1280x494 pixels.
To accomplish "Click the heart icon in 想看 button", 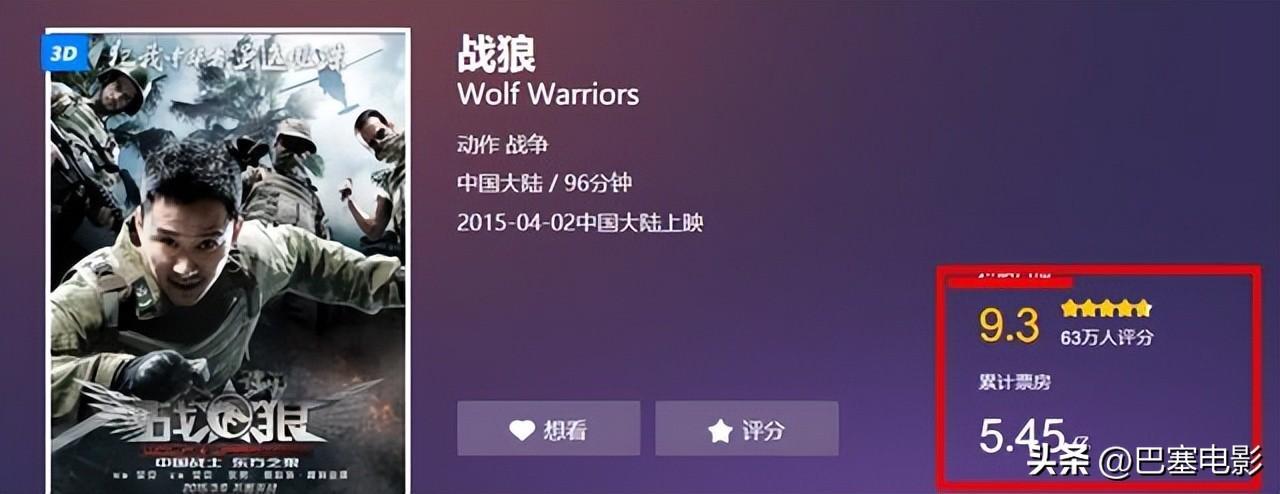I will coord(522,431).
